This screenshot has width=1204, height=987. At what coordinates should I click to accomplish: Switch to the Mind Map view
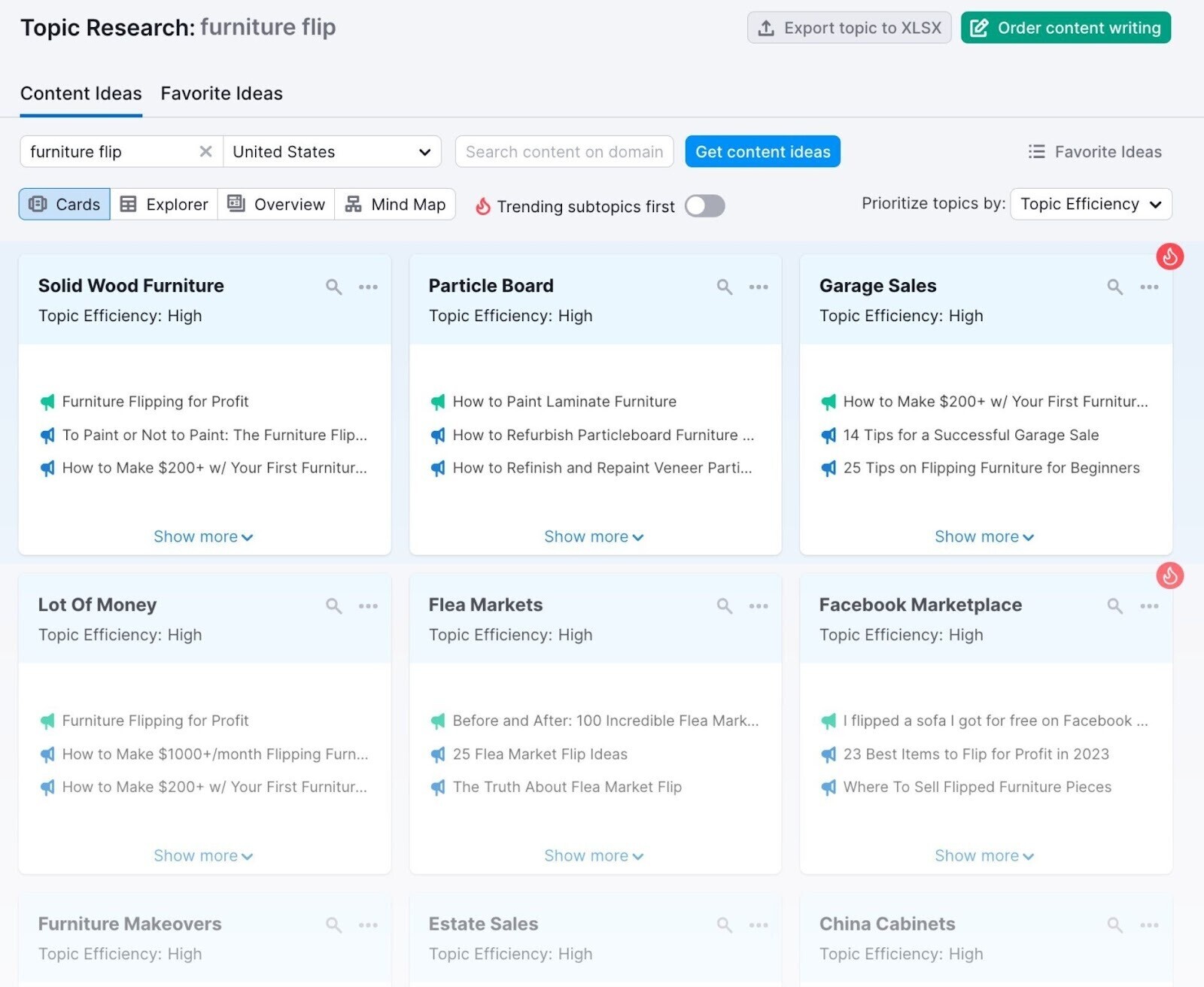395,205
